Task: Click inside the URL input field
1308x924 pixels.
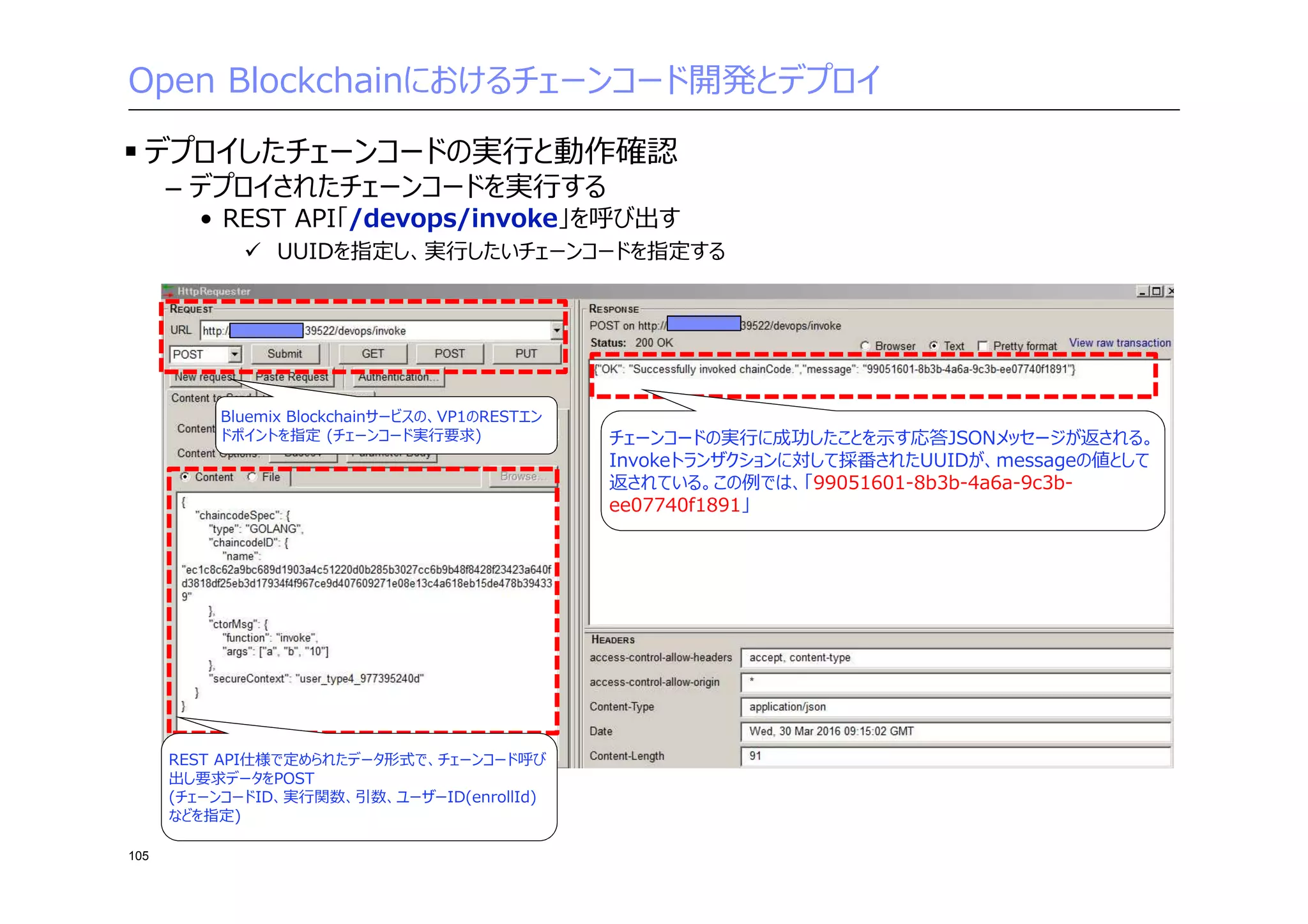Action: (x=376, y=331)
